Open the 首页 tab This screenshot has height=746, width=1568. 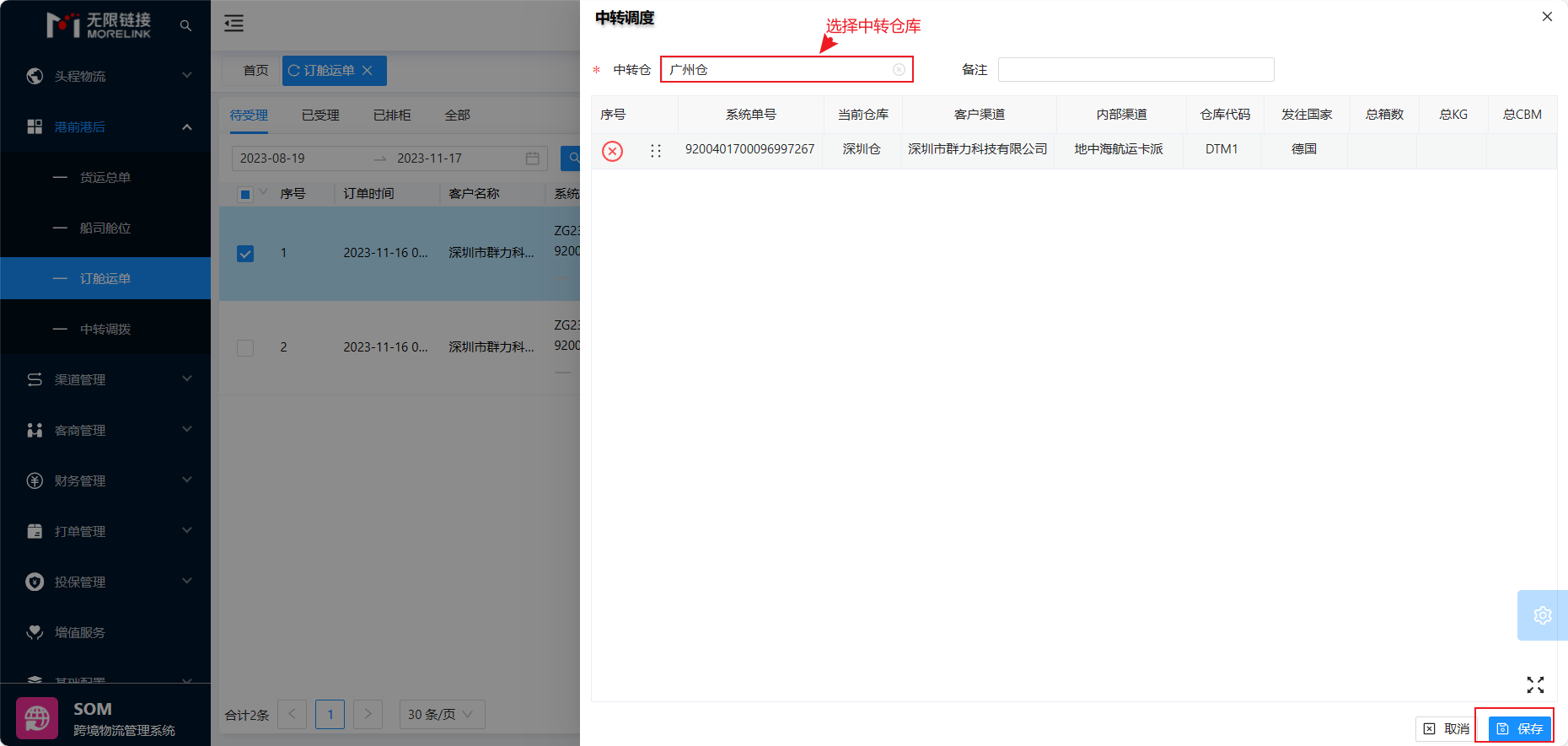coord(255,70)
